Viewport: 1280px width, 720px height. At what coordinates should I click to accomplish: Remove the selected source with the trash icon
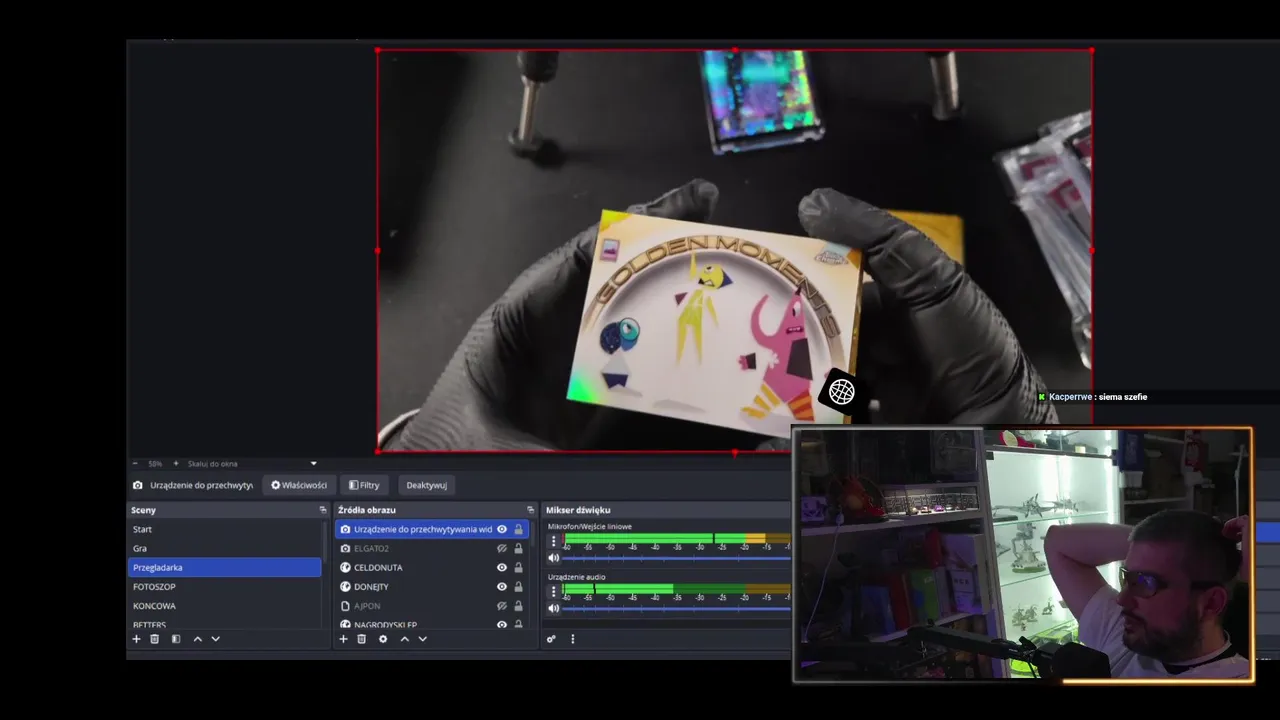pos(361,639)
